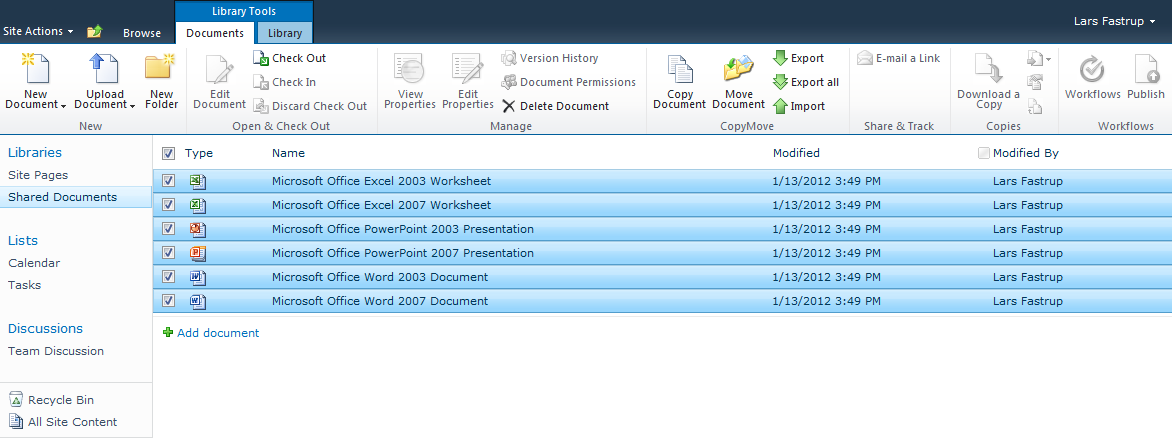Open the Calendar list link
Image resolution: width=1172 pixels, height=445 pixels.
(x=34, y=263)
